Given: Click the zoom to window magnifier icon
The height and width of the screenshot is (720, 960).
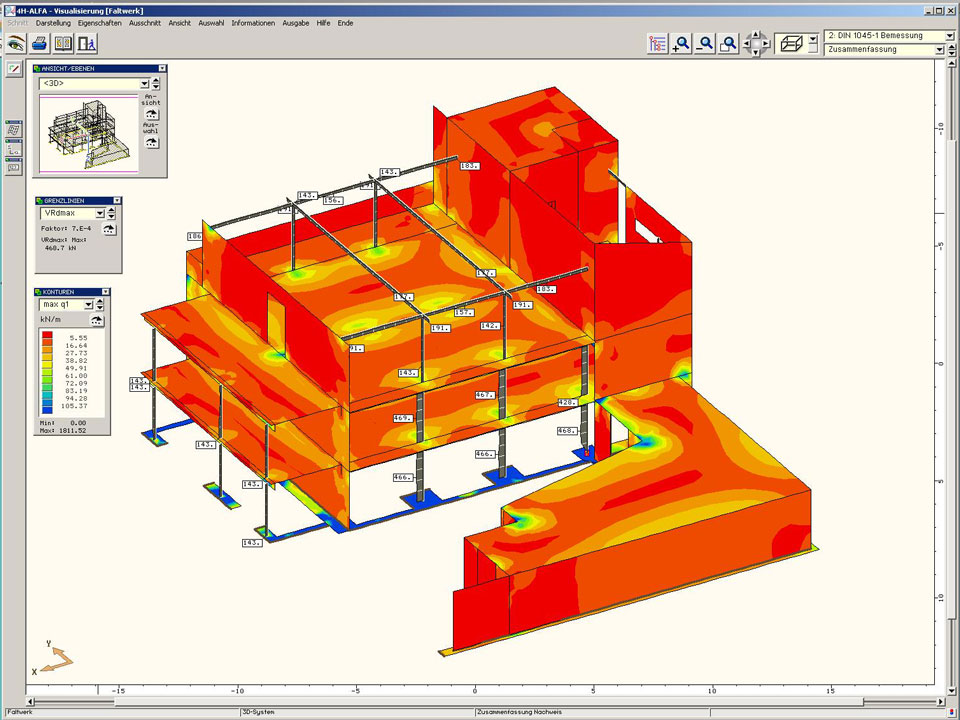Looking at the screenshot, I should [730, 43].
